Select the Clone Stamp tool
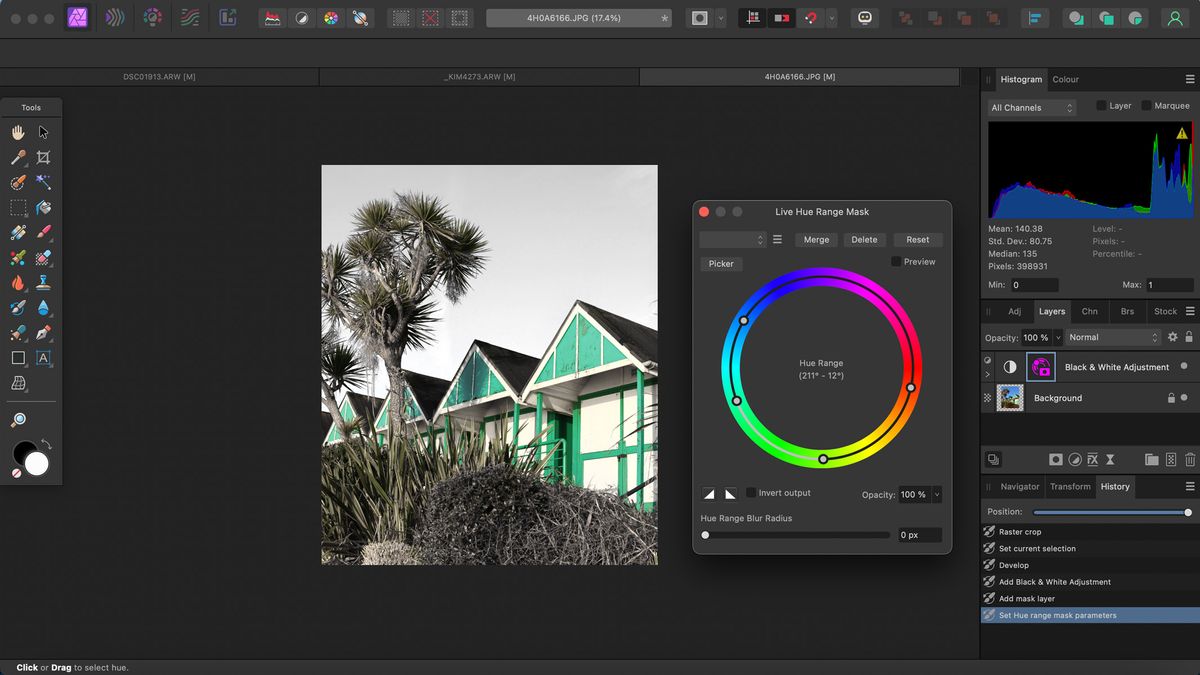Screen dimensions: 1200x675 click(x=44, y=282)
